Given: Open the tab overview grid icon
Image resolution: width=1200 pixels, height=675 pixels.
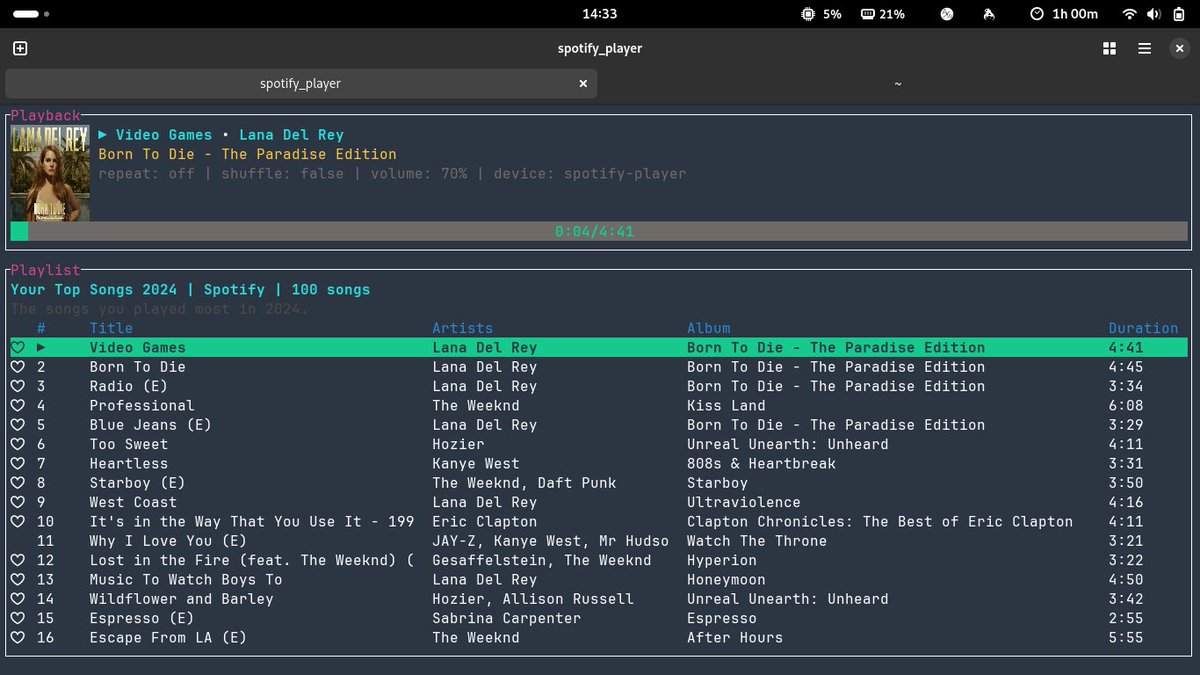Looking at the screenshot, I should 1109,48.
